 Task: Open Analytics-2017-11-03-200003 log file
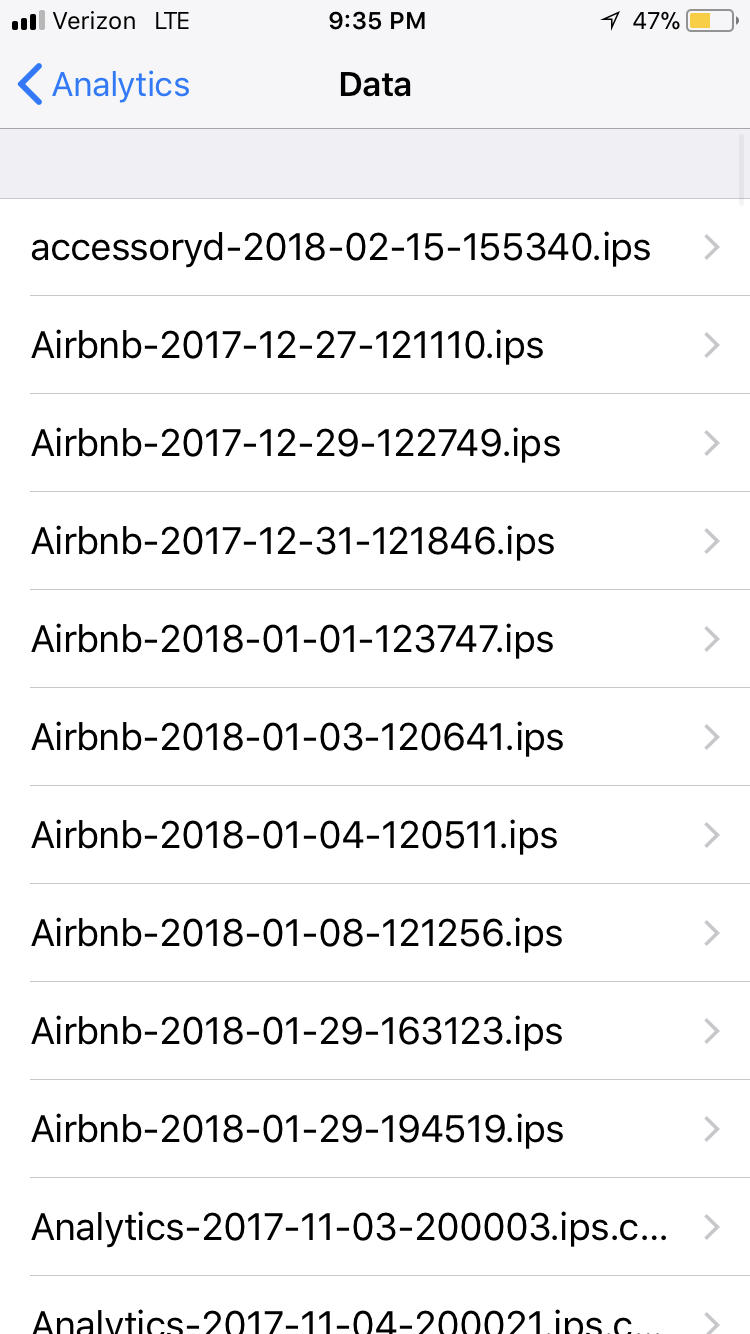tap(350, 1227)
